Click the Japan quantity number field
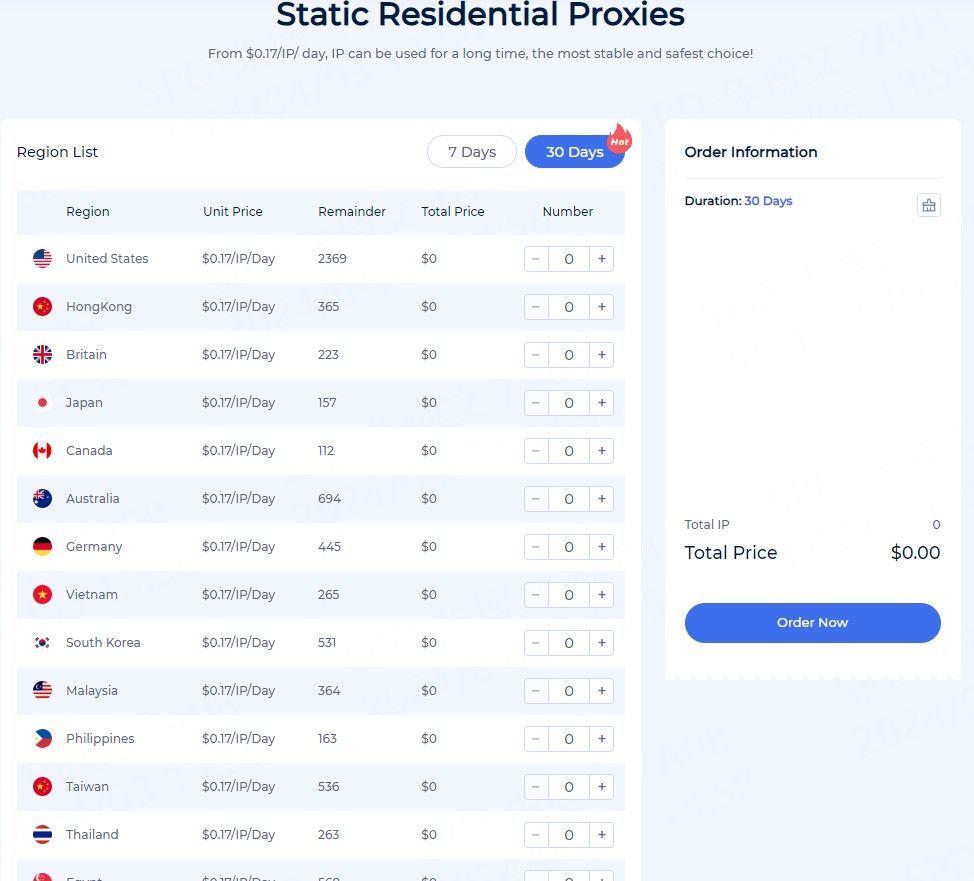The width and height of the screenshot is (974, 881). (x=569, y=403)
